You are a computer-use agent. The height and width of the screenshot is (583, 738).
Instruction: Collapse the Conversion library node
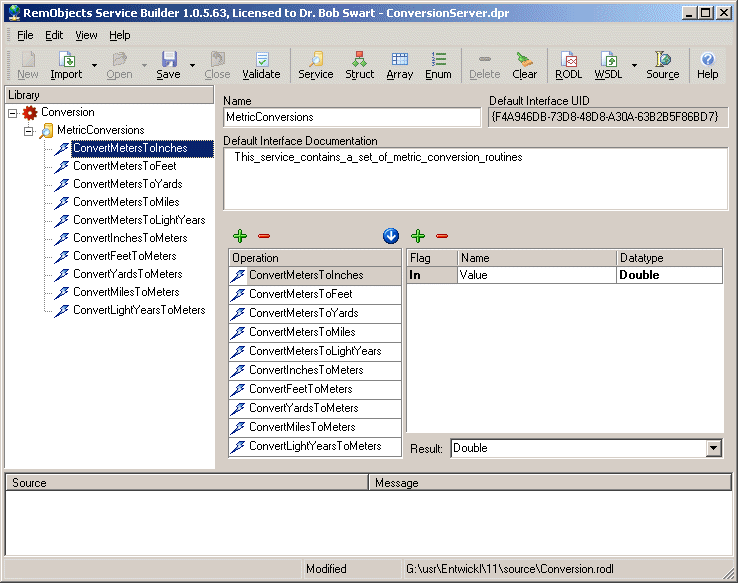pos(13,113)
